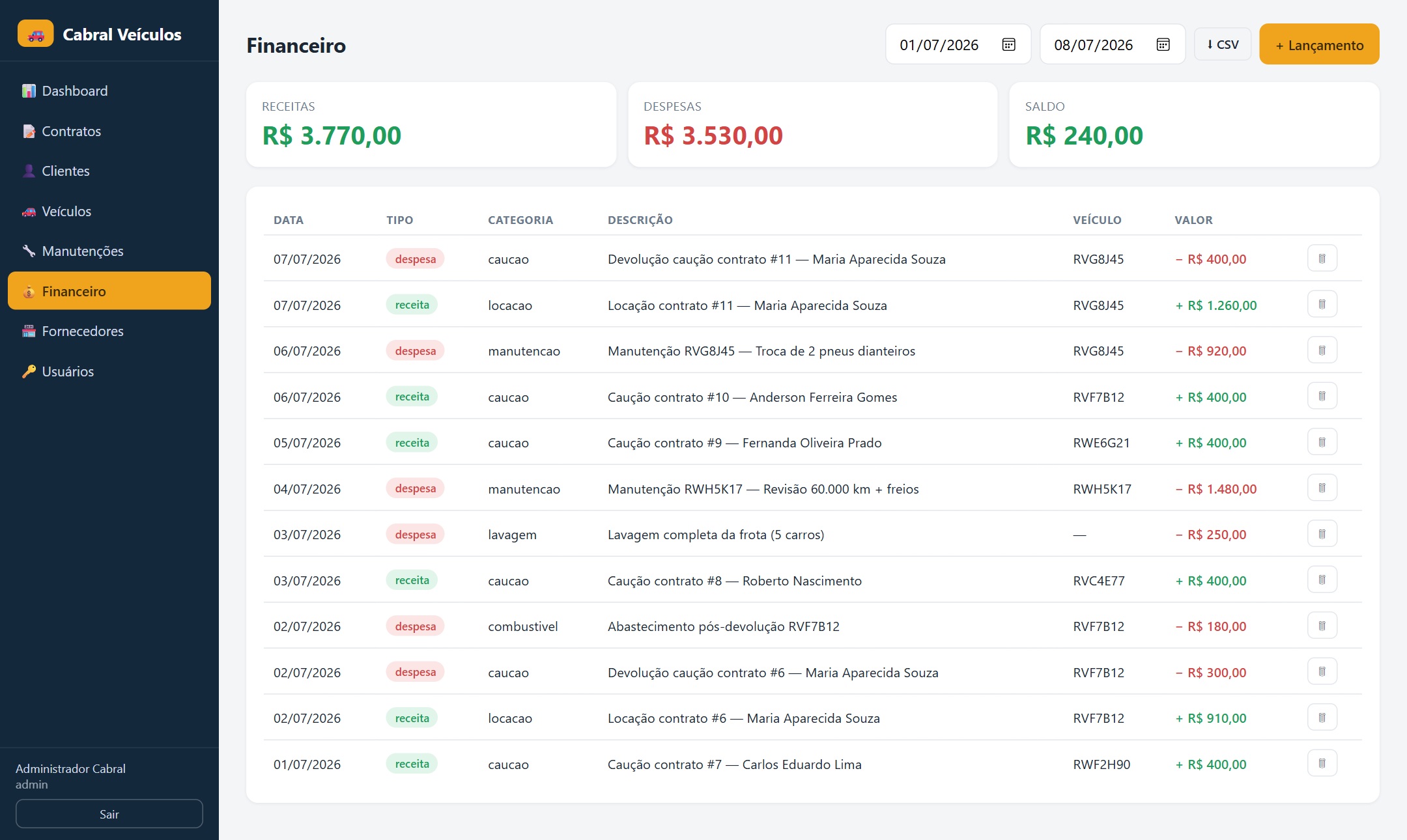Screen dimensions: 1407x840
Task: Trash the Caução contrato #7 entry
Action: tap(1322, 764)
